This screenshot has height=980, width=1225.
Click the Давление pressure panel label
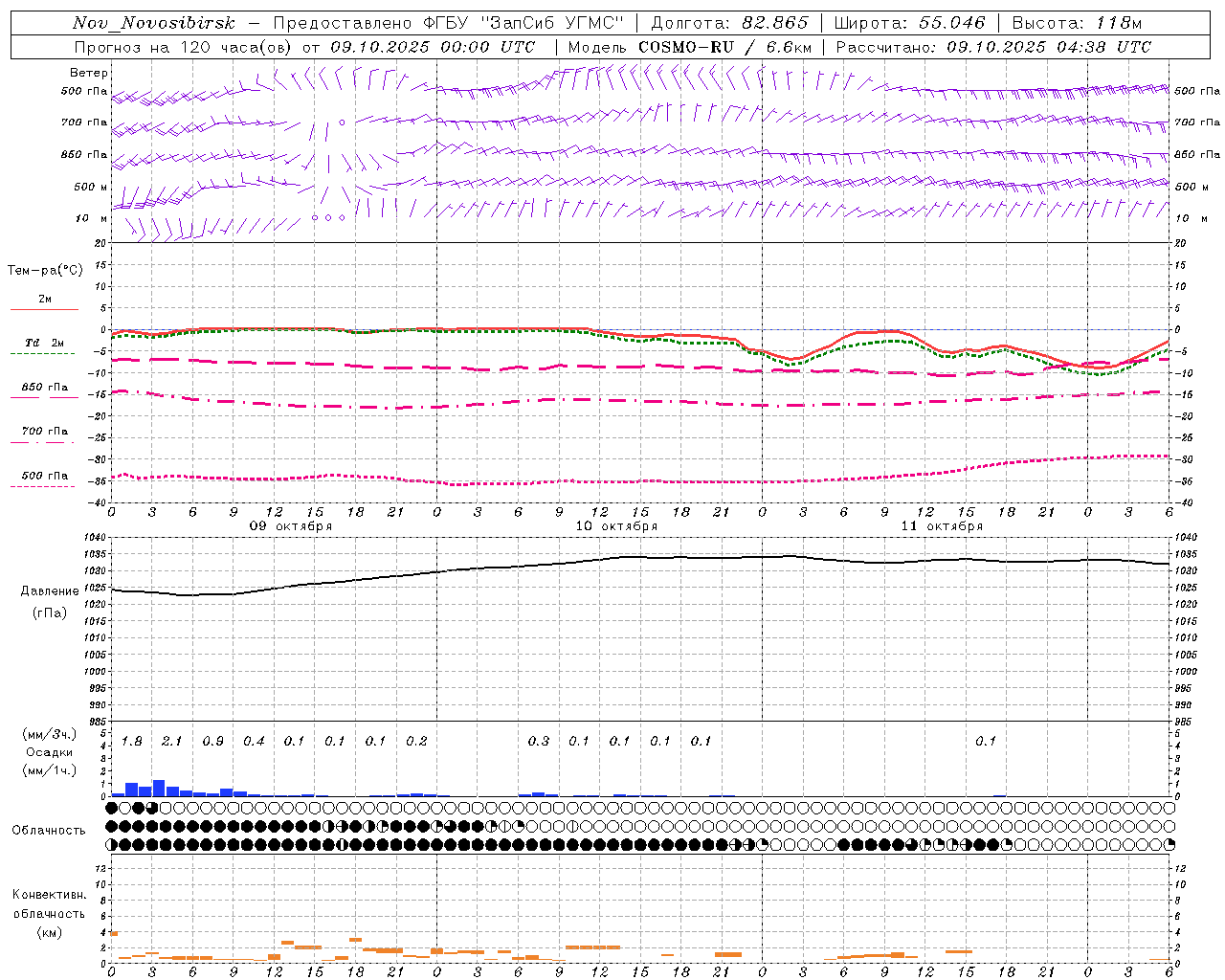tap(50, 591)
